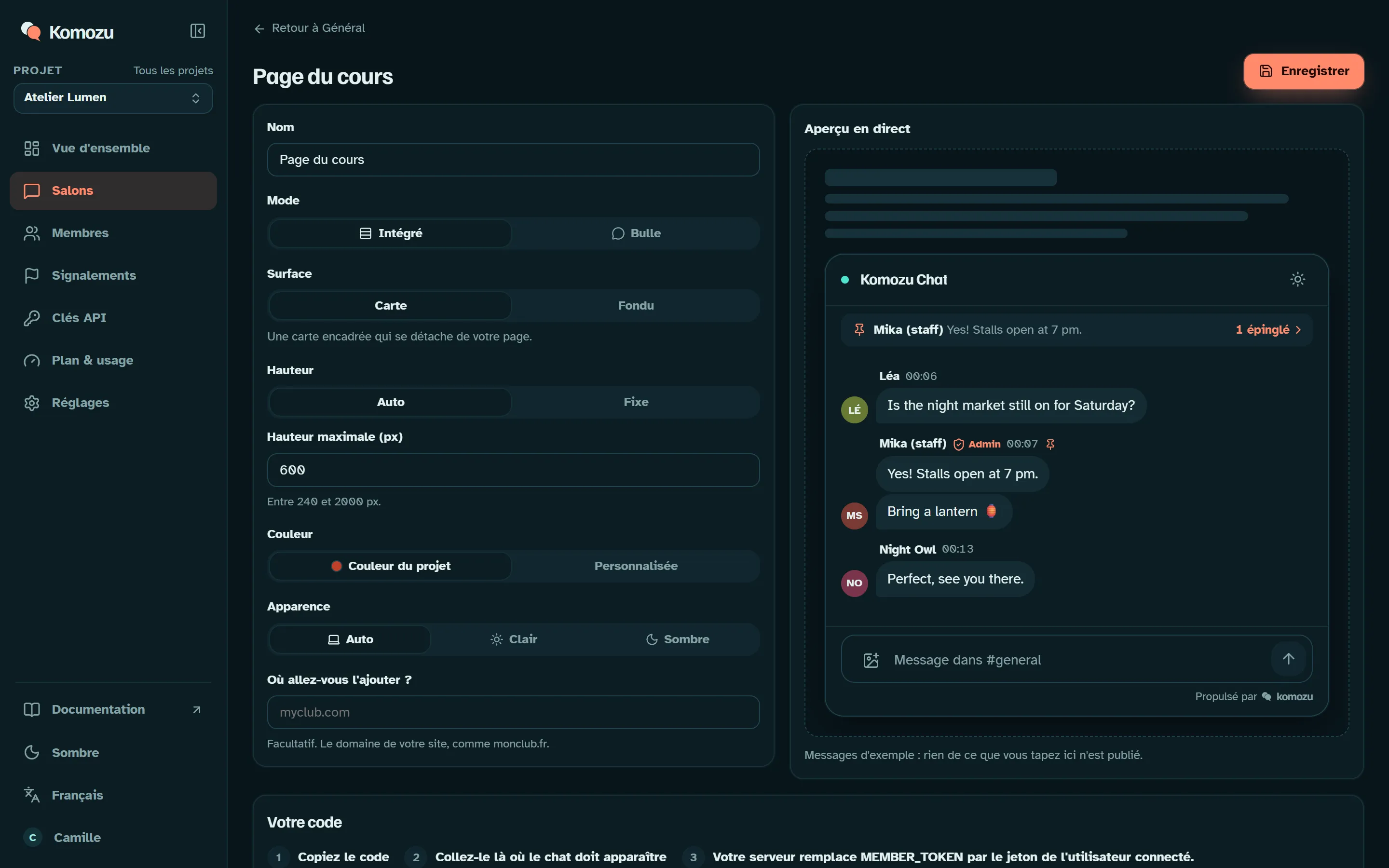Set height to Fixe
This screenshot has height=868, width=1389.
pos(635,402)
